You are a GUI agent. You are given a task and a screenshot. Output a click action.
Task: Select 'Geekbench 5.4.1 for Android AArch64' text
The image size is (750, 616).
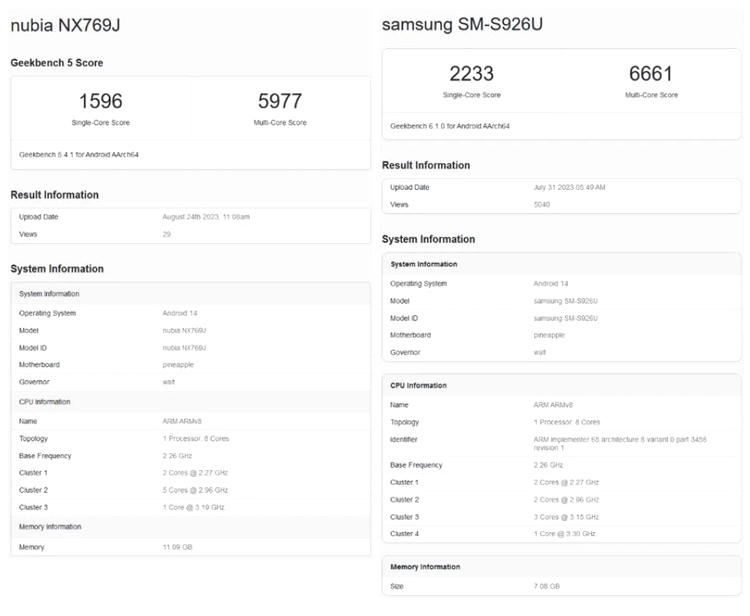click(x=79, y=154)
